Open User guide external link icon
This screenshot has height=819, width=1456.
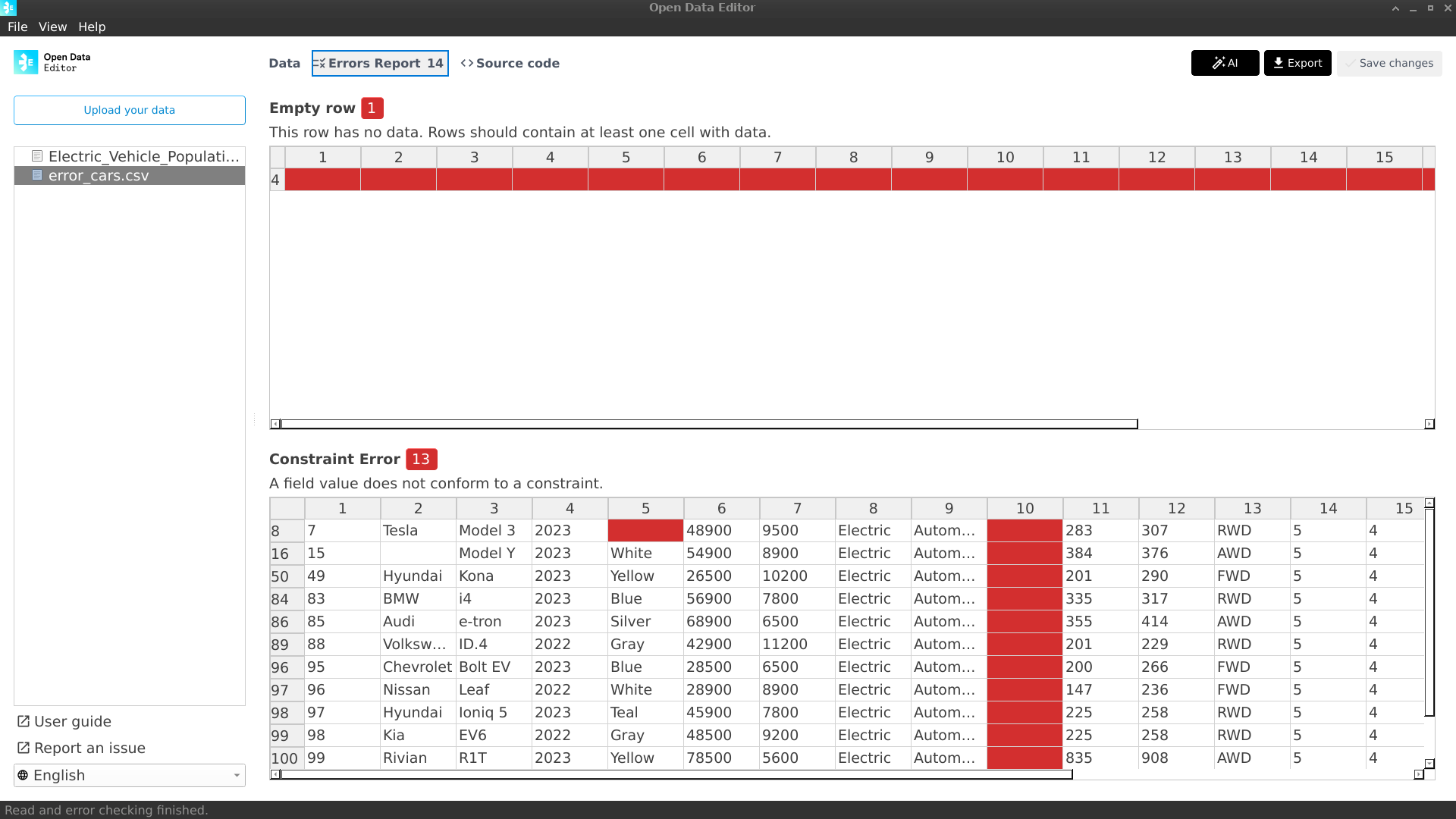24,721
